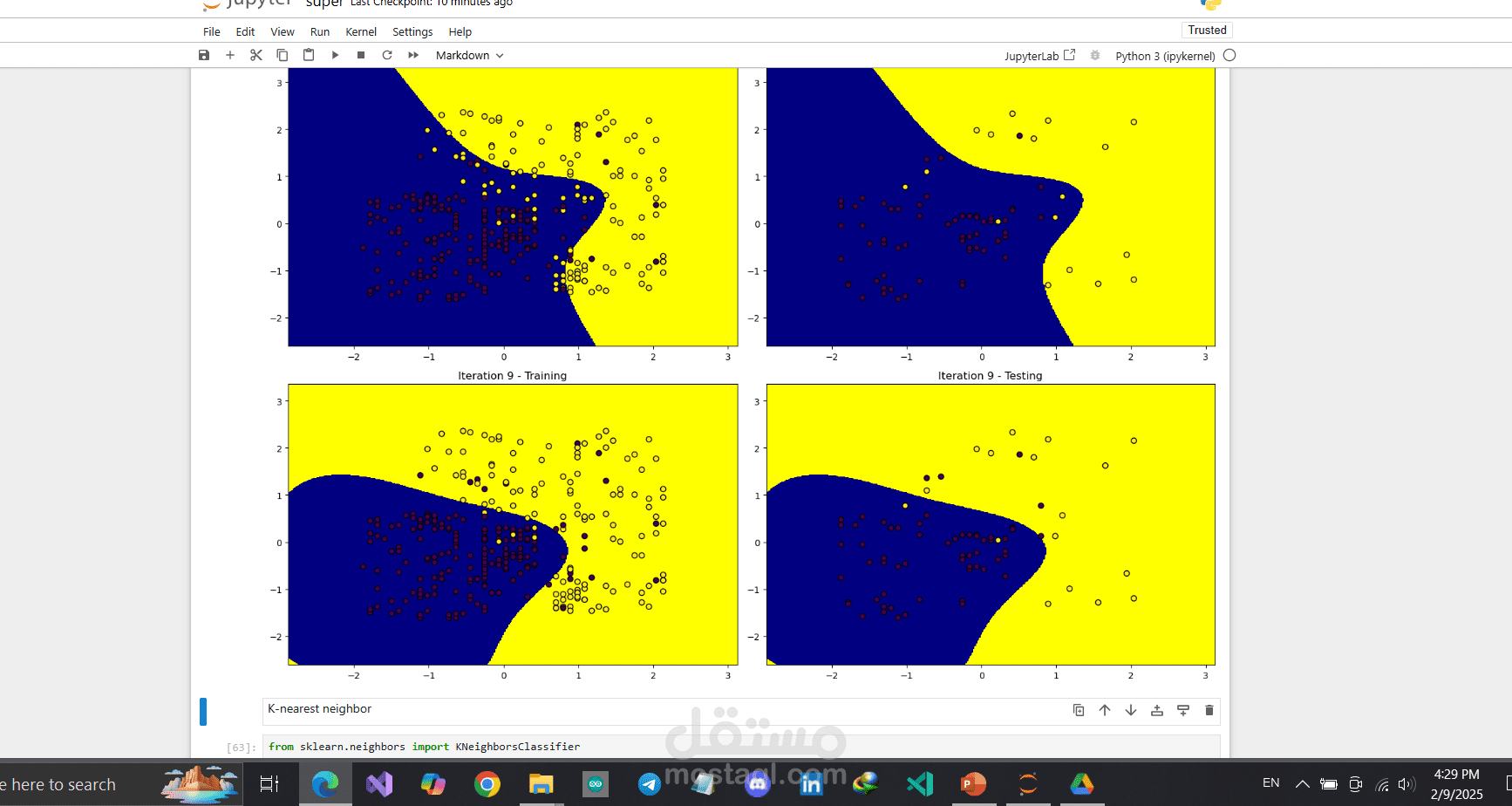1512x806 pixels.
Task: Switch kernel via Python 3 (ipykernel) label
Action: pos(1165,56)
